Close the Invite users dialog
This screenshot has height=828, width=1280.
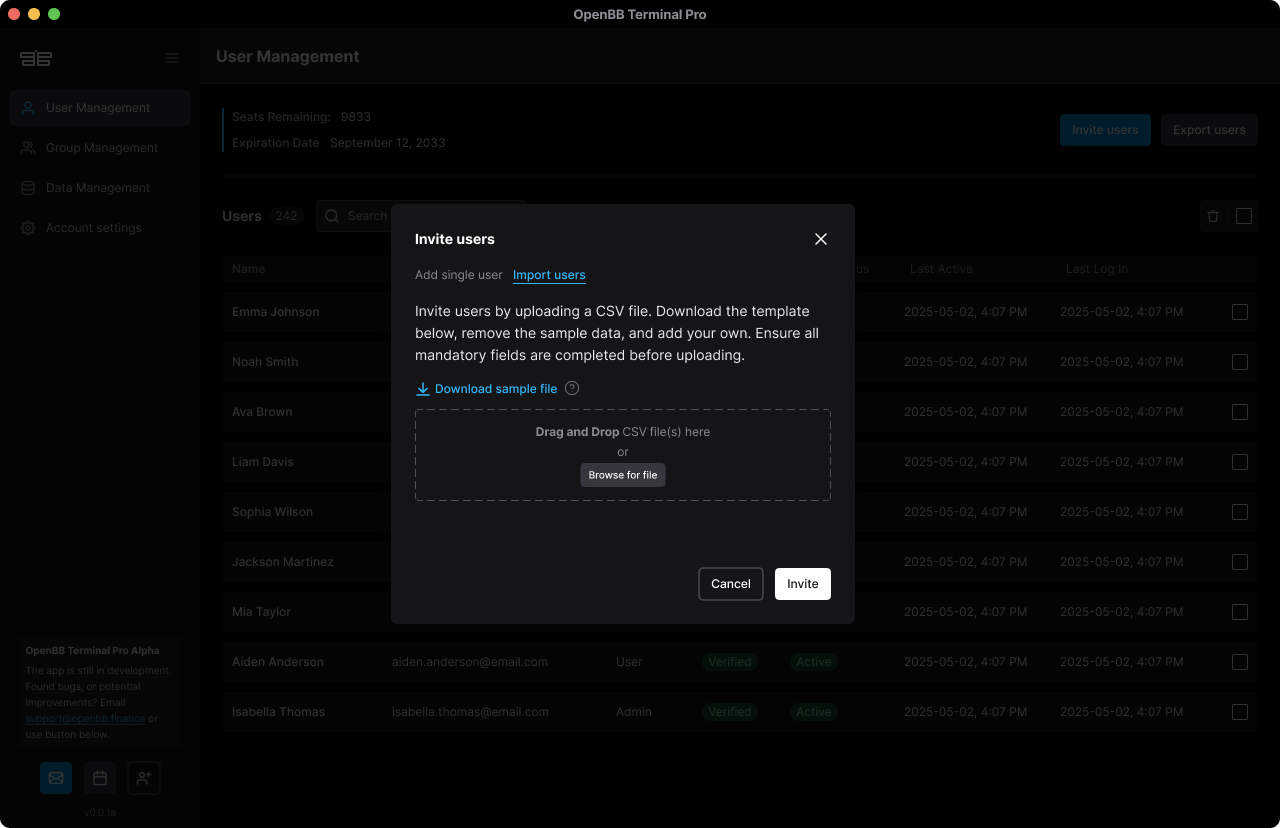click(x=821, y=239)
